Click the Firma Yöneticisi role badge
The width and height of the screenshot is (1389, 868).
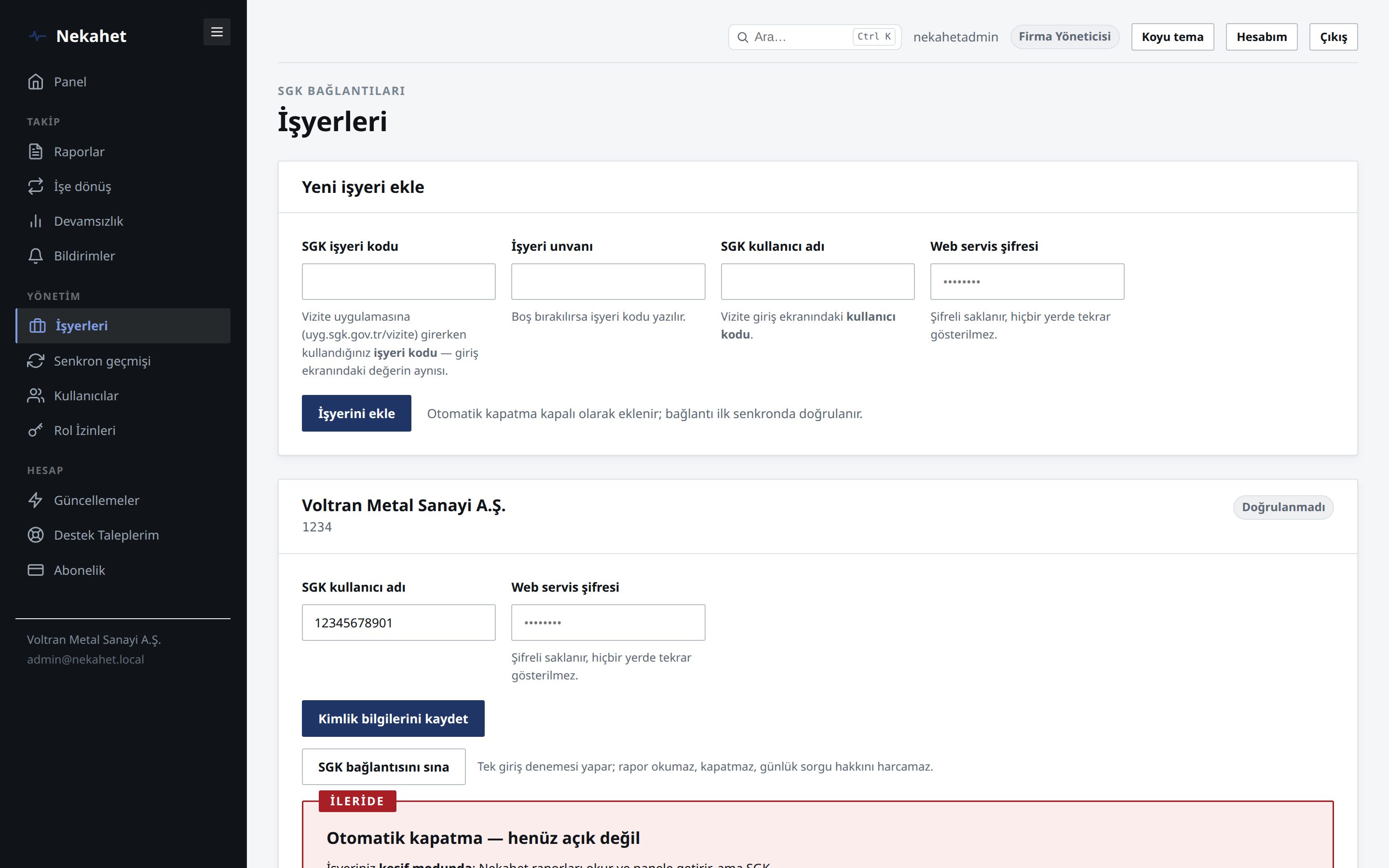point(1064,37)
